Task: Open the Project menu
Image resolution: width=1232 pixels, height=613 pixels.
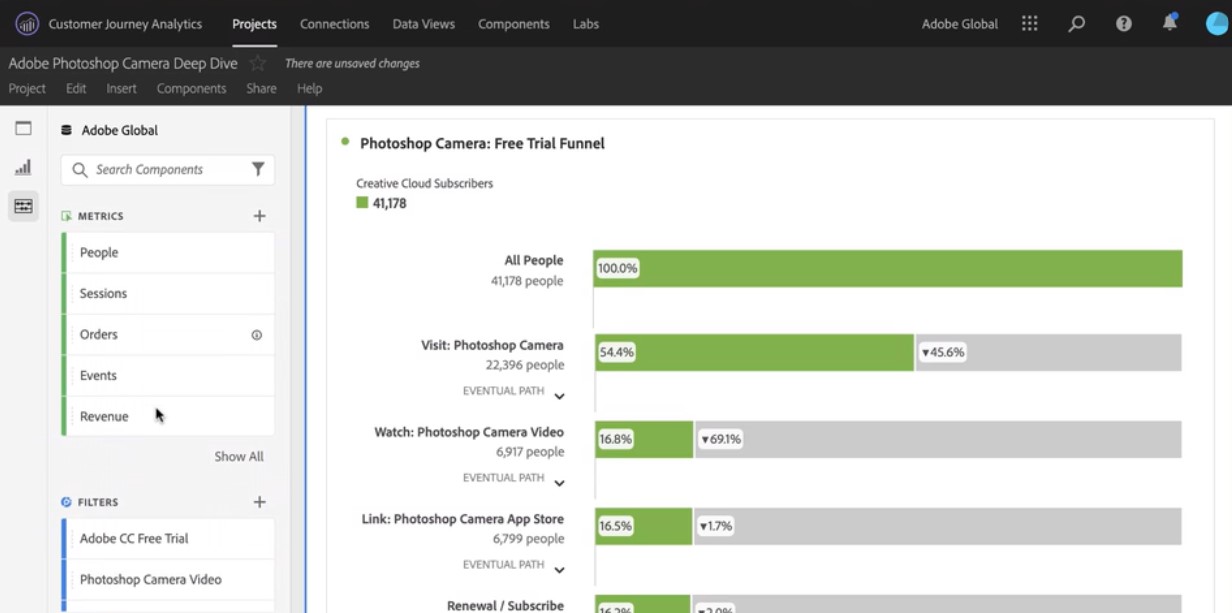Action: (27, 88)
